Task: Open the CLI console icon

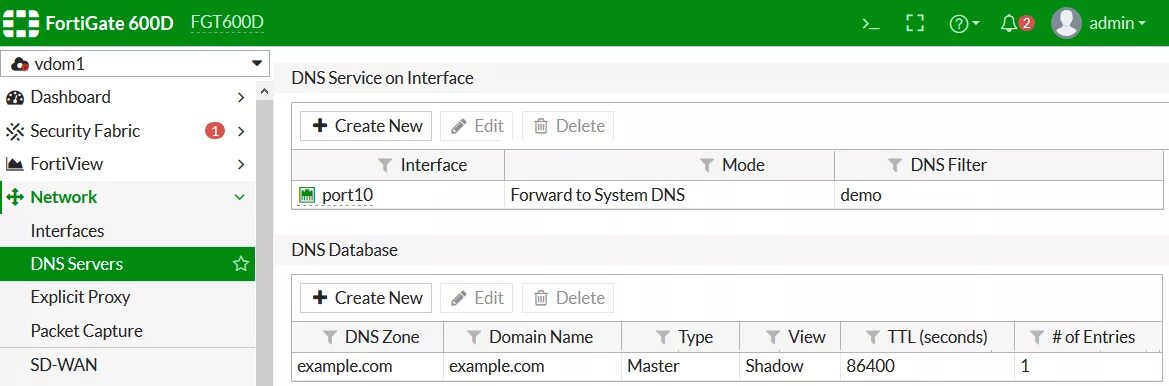Action: click(871, 23)
